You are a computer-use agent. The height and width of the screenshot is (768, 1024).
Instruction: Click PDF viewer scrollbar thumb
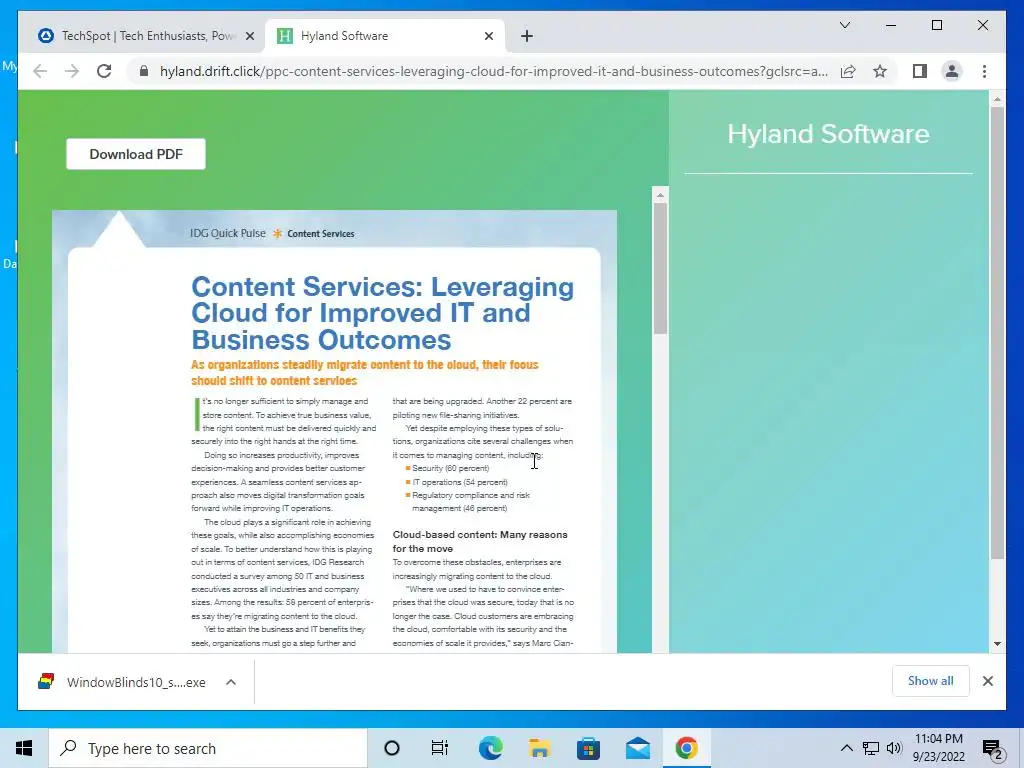point(660,269)
